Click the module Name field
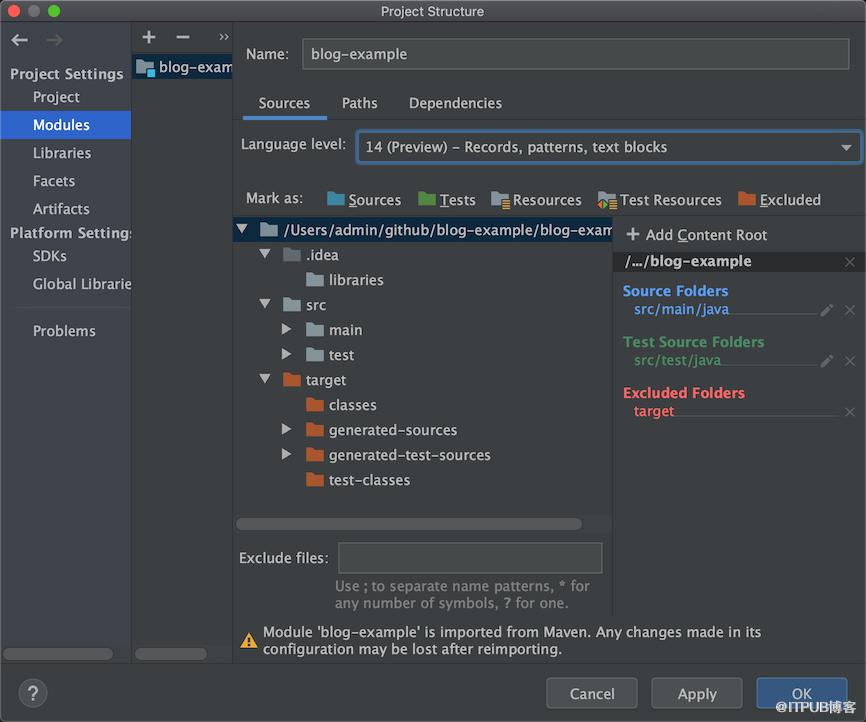 coord(575,54)
